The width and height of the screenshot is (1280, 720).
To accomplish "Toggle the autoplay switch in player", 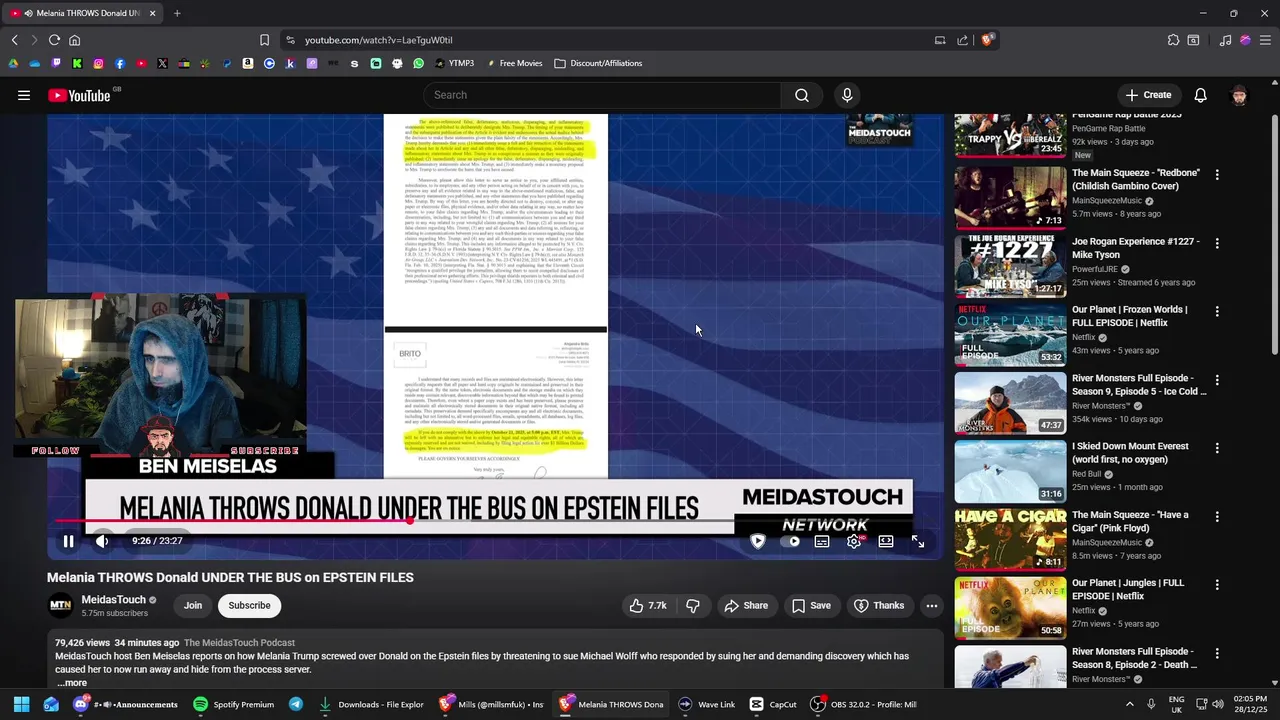I will (x=791, y=541).
